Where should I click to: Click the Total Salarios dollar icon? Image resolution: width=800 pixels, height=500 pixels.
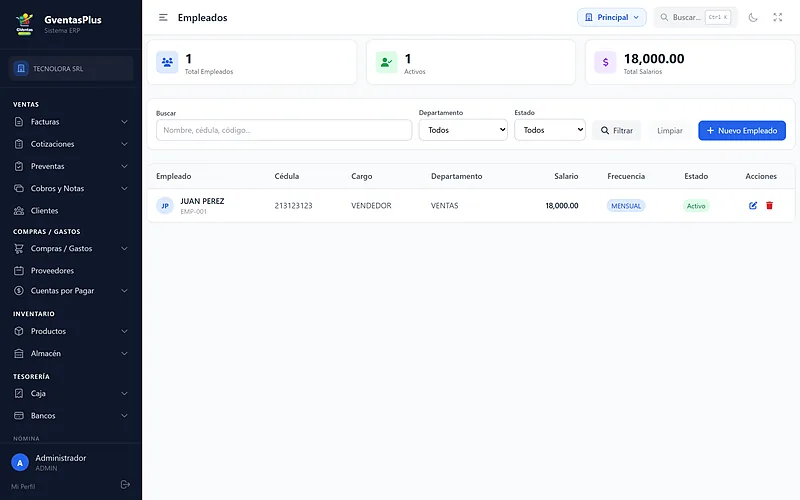pos(606,62)
